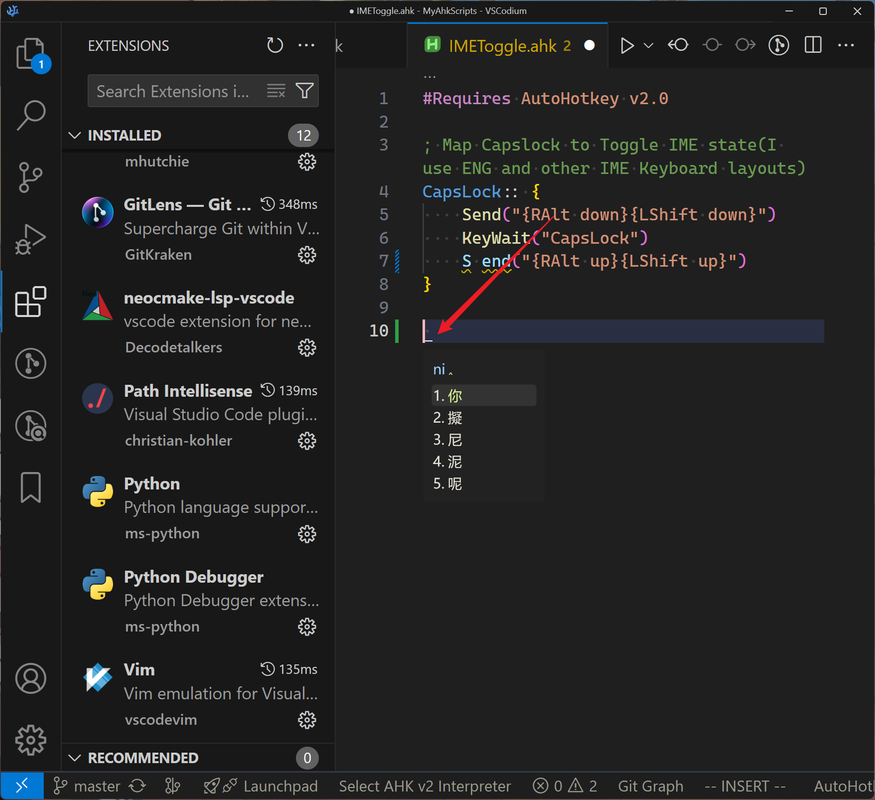Open Launchpad from status bar
The image size is (875, 800).
[x=260, y=786]
